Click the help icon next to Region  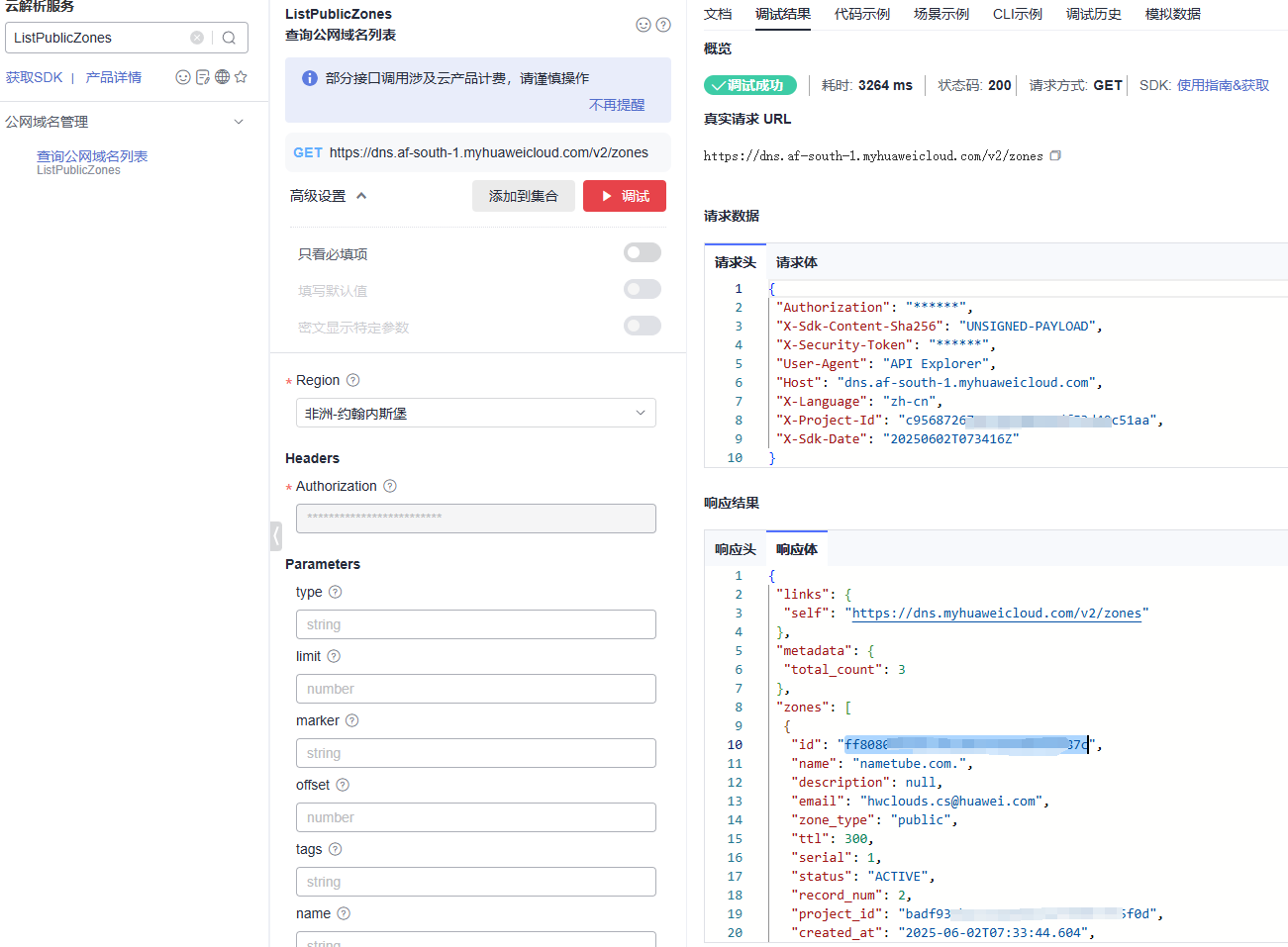coord(353,380)
